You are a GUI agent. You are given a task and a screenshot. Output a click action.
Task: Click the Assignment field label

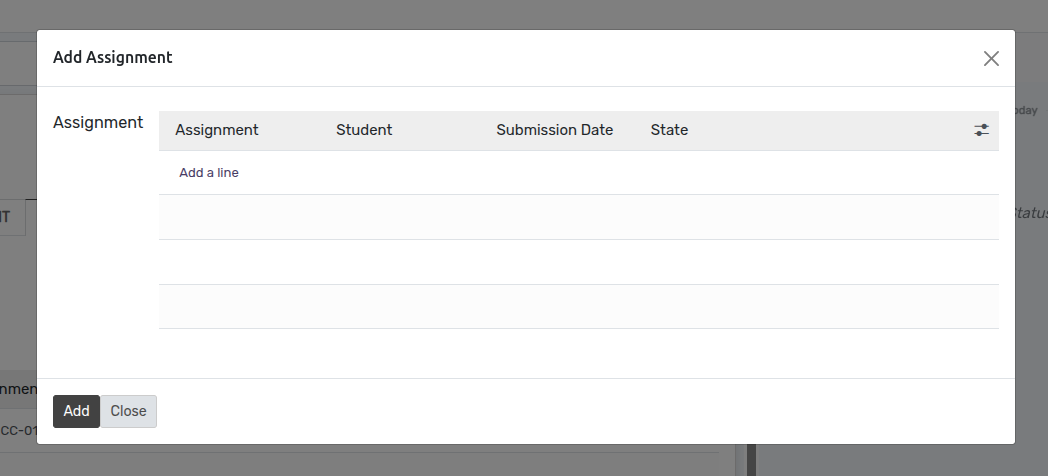coord(98,122)
